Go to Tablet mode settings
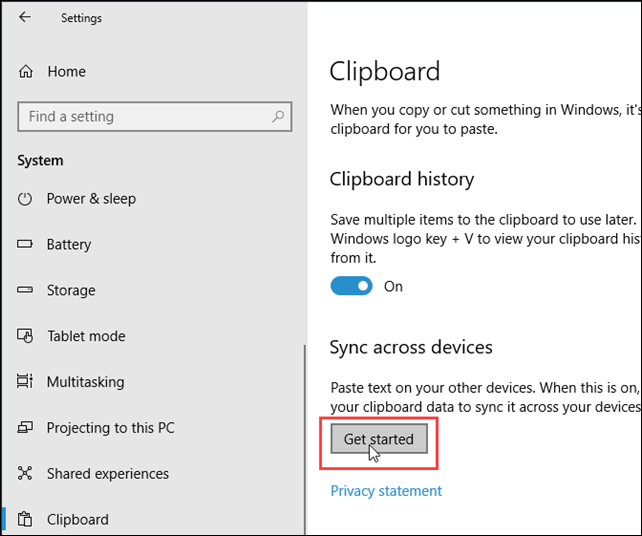The width and height of the screenshot is (642, 536). pyautogui.click(x=86, y=336)
